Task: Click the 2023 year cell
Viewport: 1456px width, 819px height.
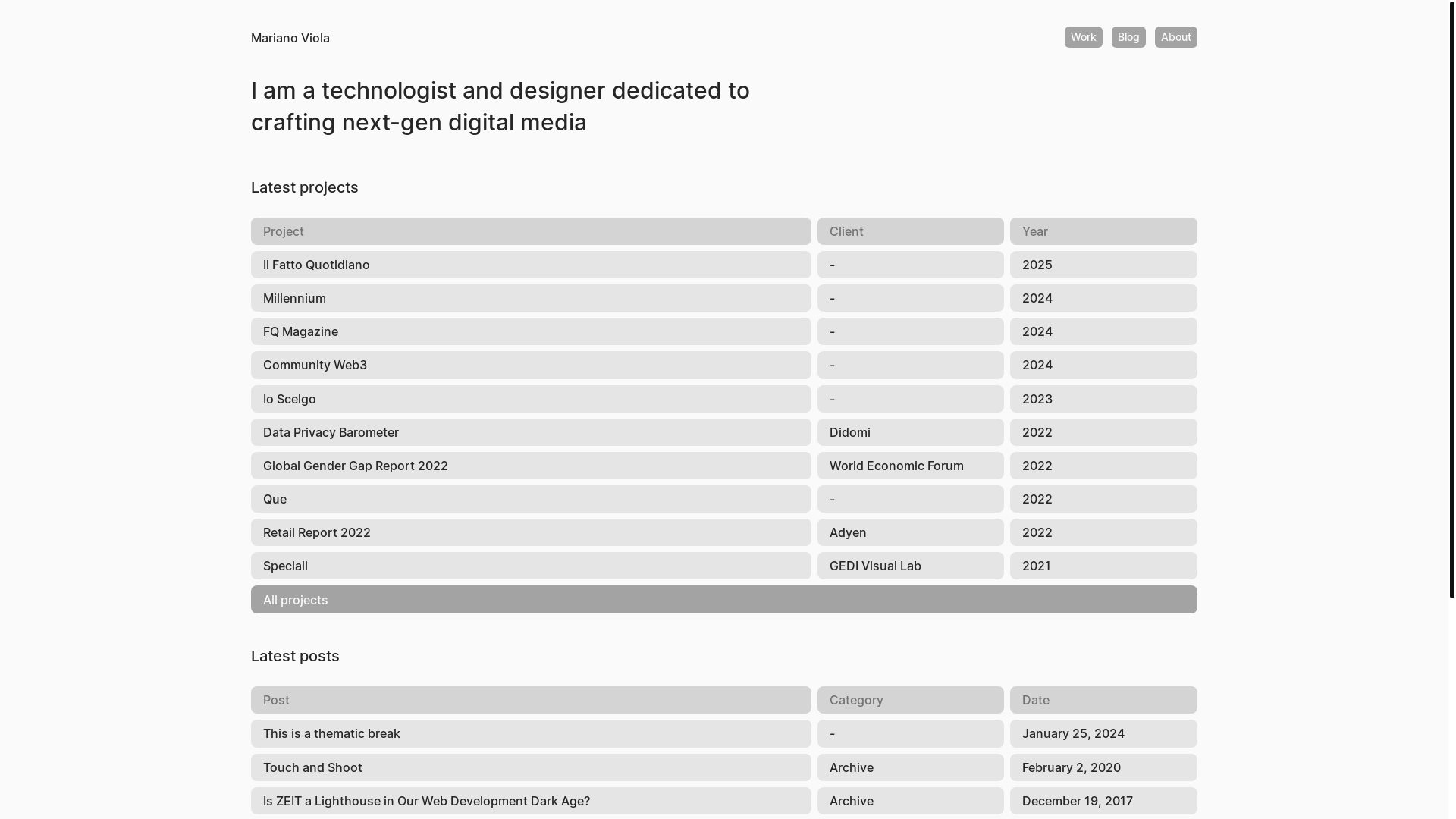Action: pyautogui.click(x=1103, y=399)
